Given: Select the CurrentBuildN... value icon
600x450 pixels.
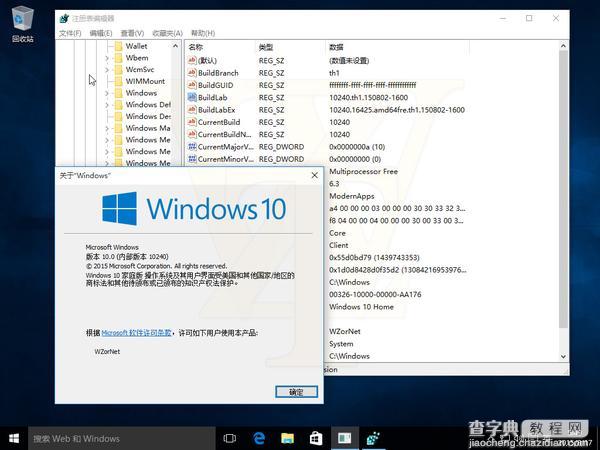Looking at the screenshot, I should pyautogui.click(x=192, y=134).
